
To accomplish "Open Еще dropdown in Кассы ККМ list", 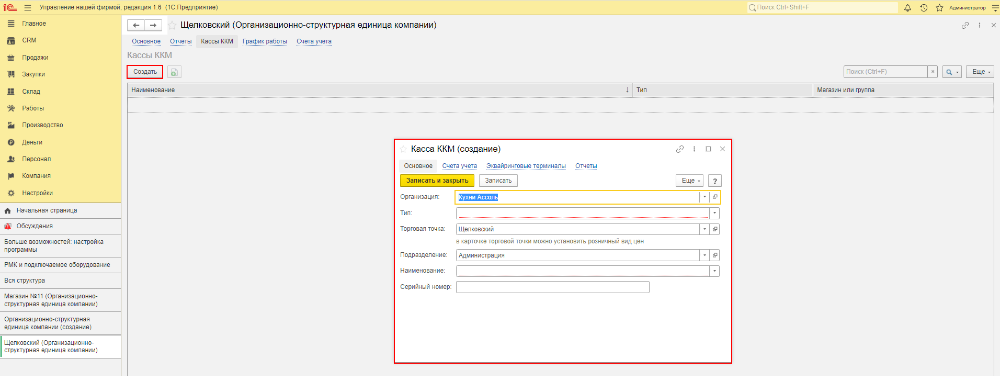I will pyautogui.click(x=980, y=72).
